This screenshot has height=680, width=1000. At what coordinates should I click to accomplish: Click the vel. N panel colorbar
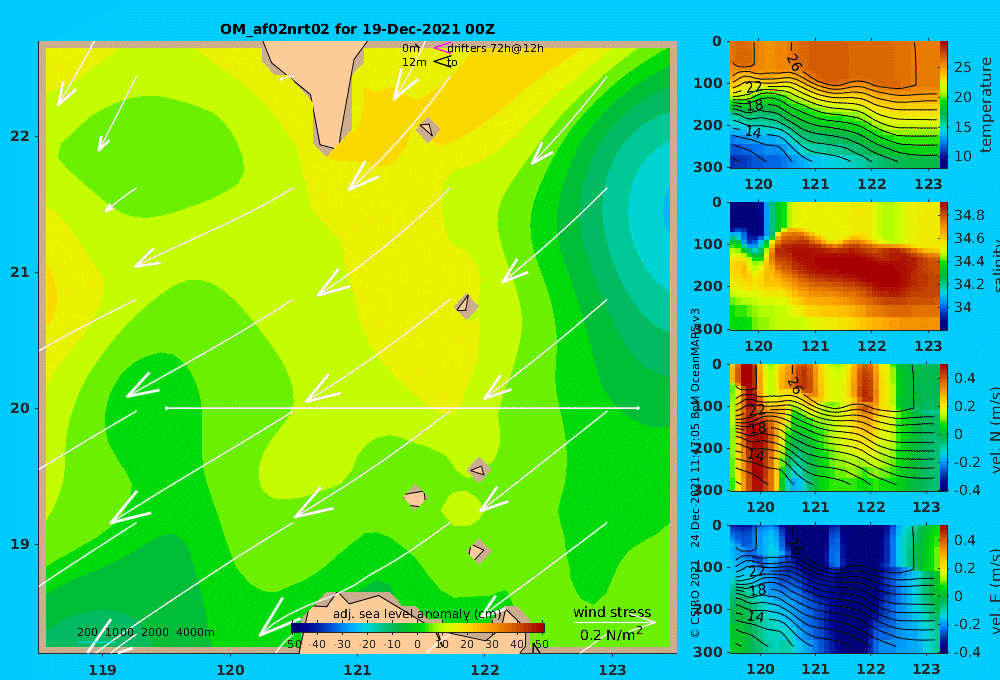point(944,427)
